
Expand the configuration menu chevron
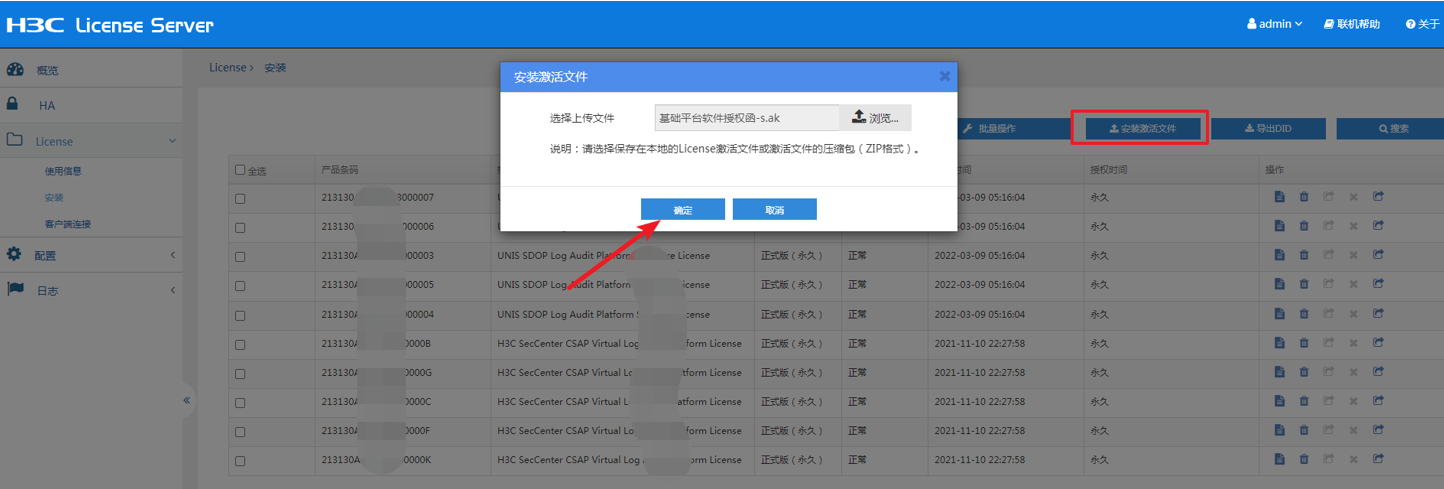[172, 255]
